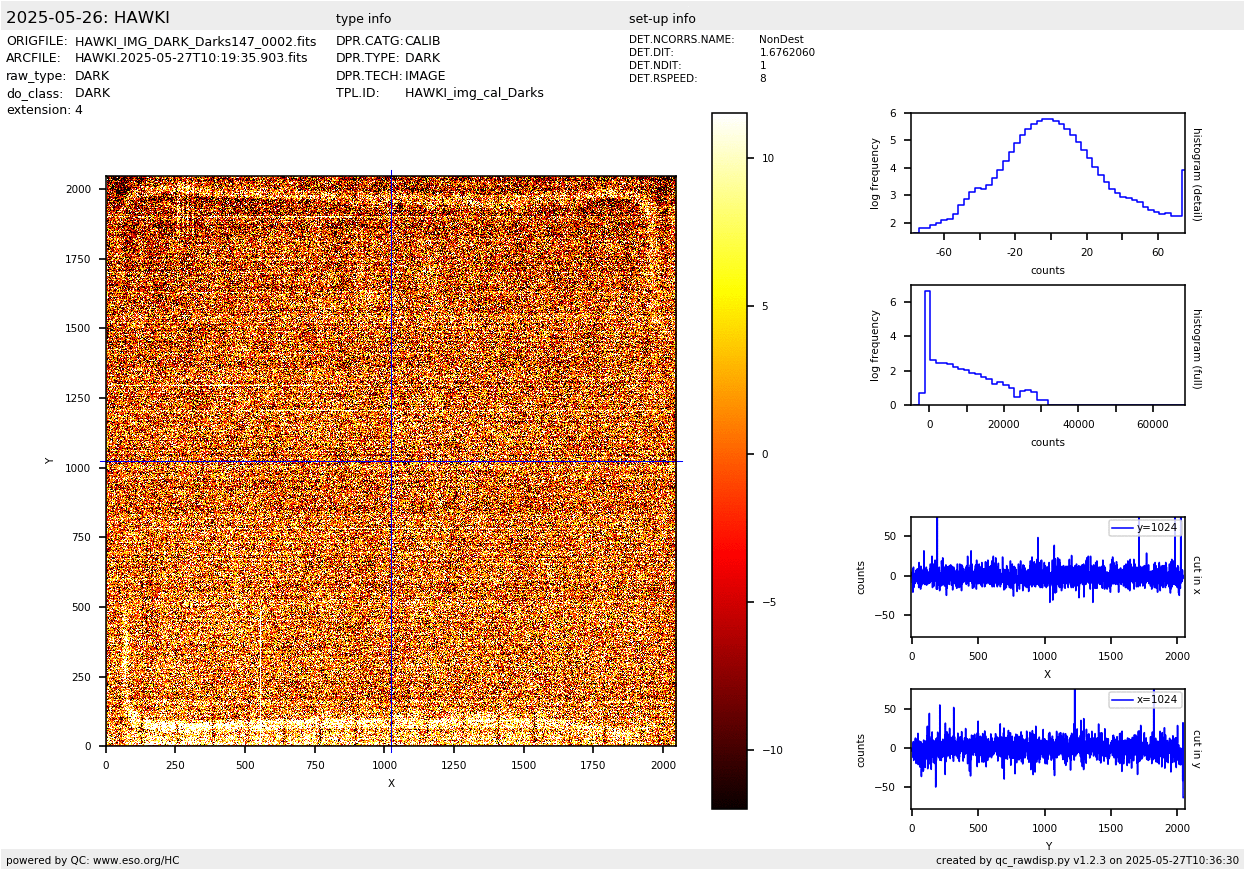
Task: Click the qc_rawdisp.py creation note in footer
Action: (x=1087, y=860)
